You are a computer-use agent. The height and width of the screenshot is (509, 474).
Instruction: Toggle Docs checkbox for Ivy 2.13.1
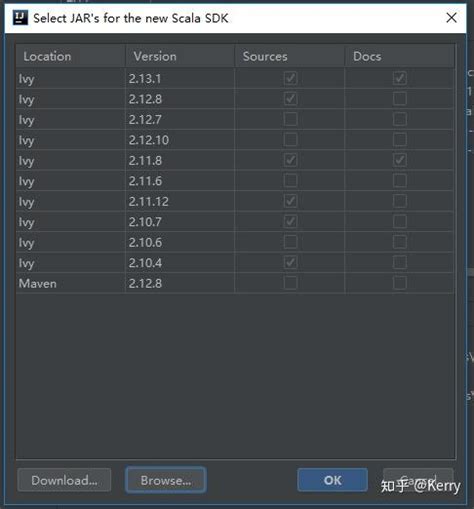(400, 78)
